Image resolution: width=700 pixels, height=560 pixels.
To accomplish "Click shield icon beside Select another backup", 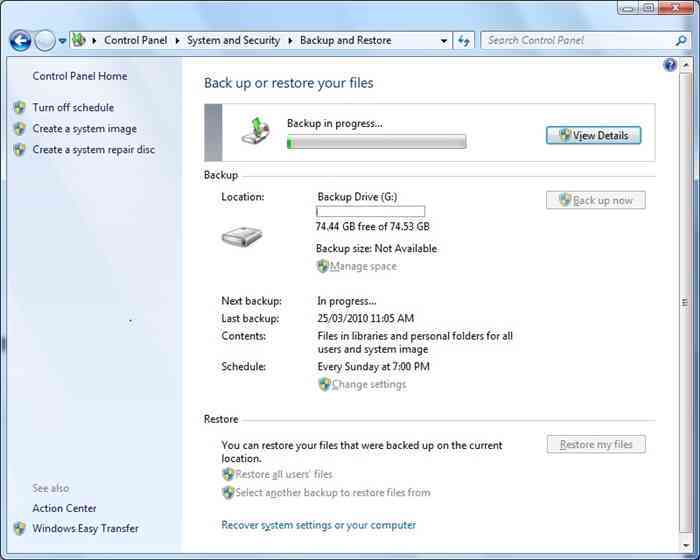I will [228, 493].
